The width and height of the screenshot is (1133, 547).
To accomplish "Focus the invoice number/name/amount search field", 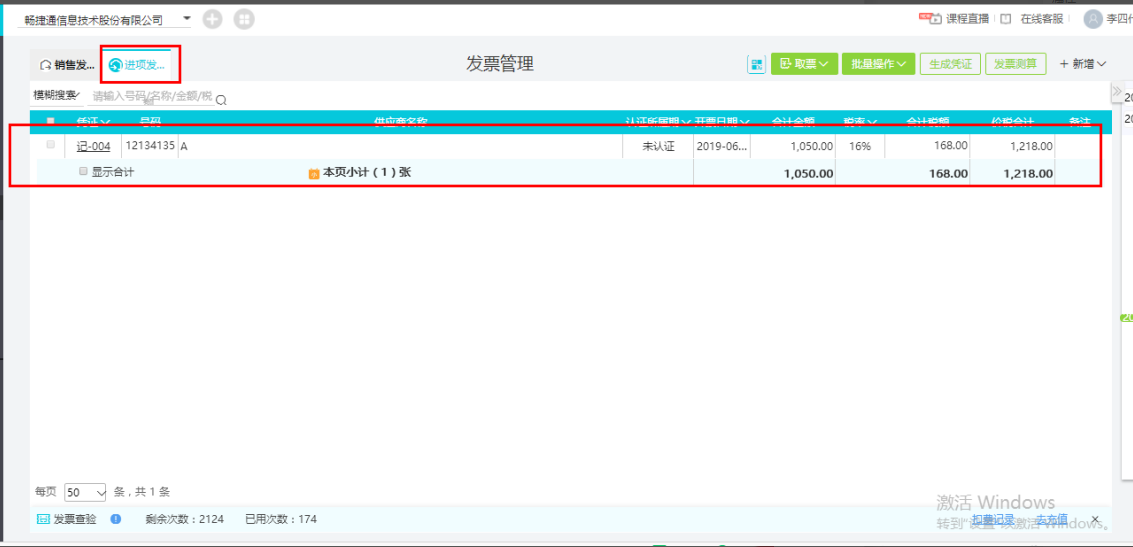I will coord(150,96).
